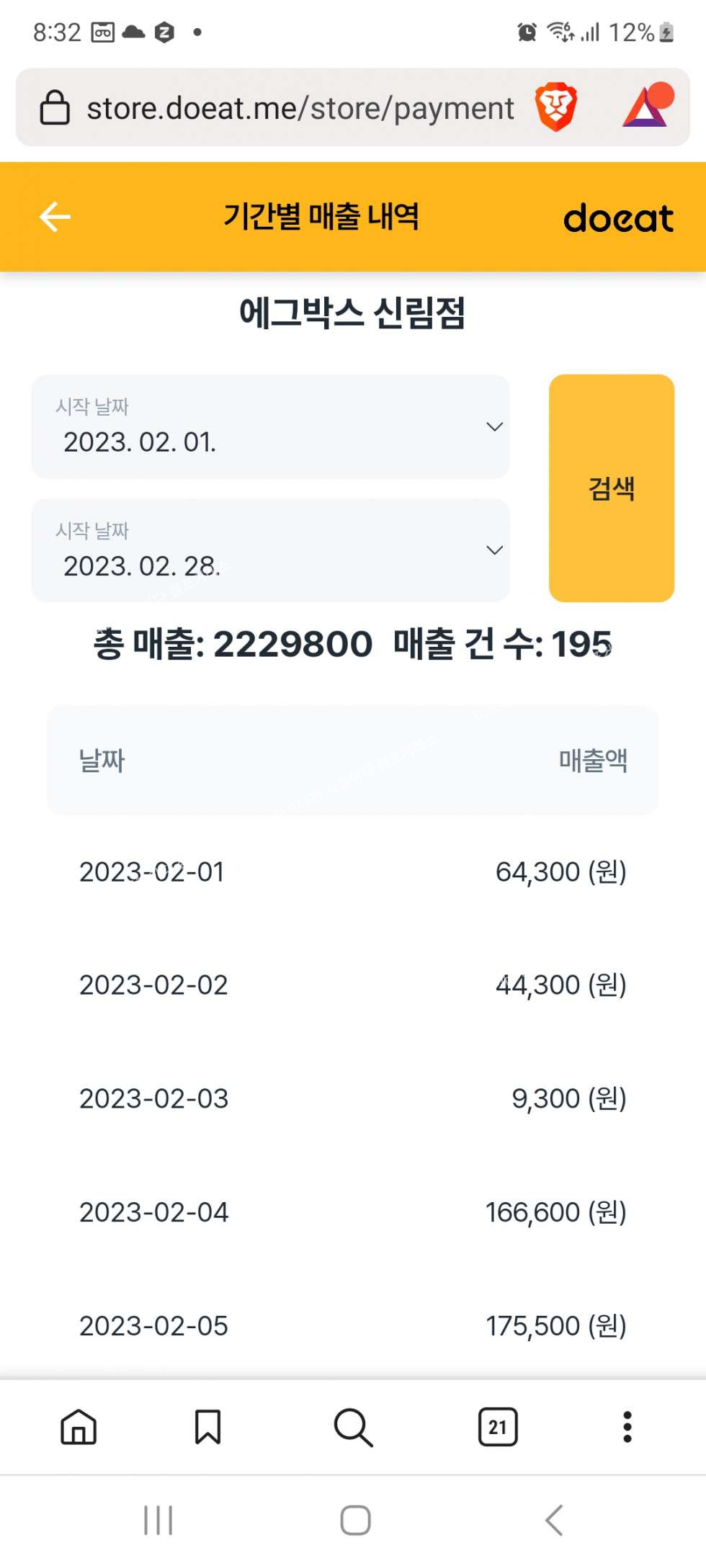The image size is (706, 1568).
Task: Click the address bar URL text
Action: click(300, 109)
